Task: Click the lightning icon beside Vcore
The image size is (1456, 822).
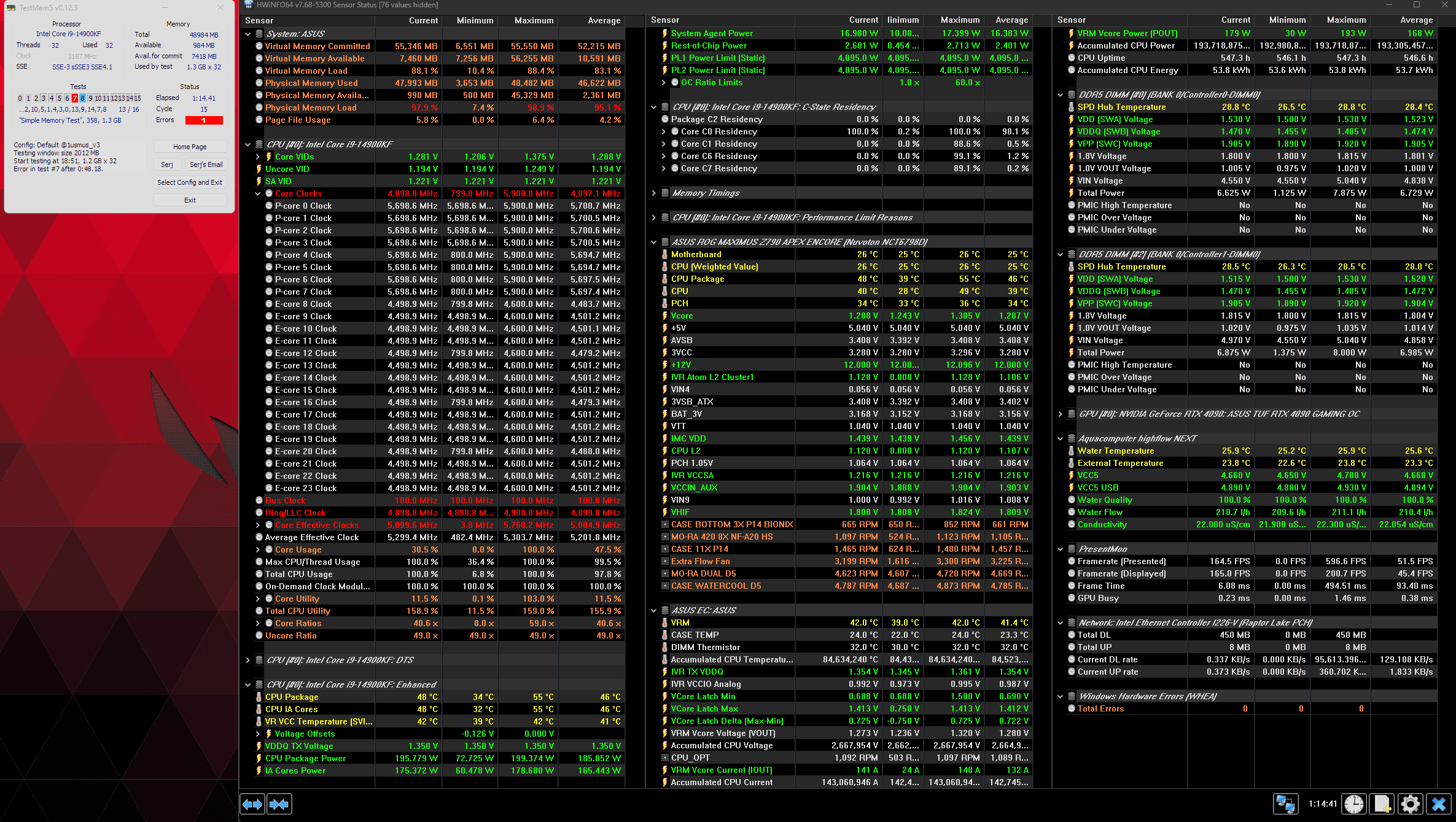Action: point(664,316)
